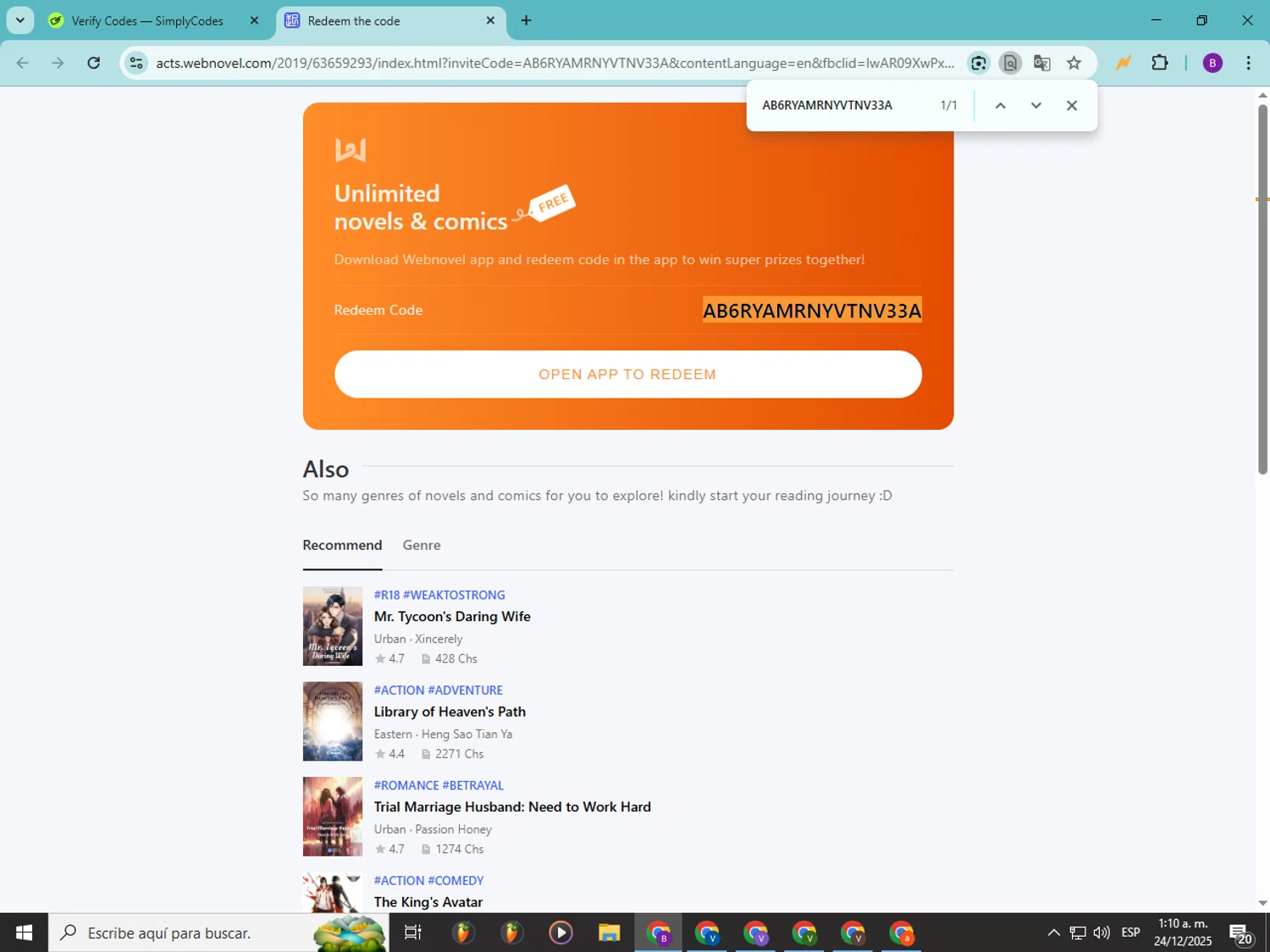Click the 428 Chs chapter count
Image resolution: width=1270 pixels, height=952 pixels.
pos(450,658)
